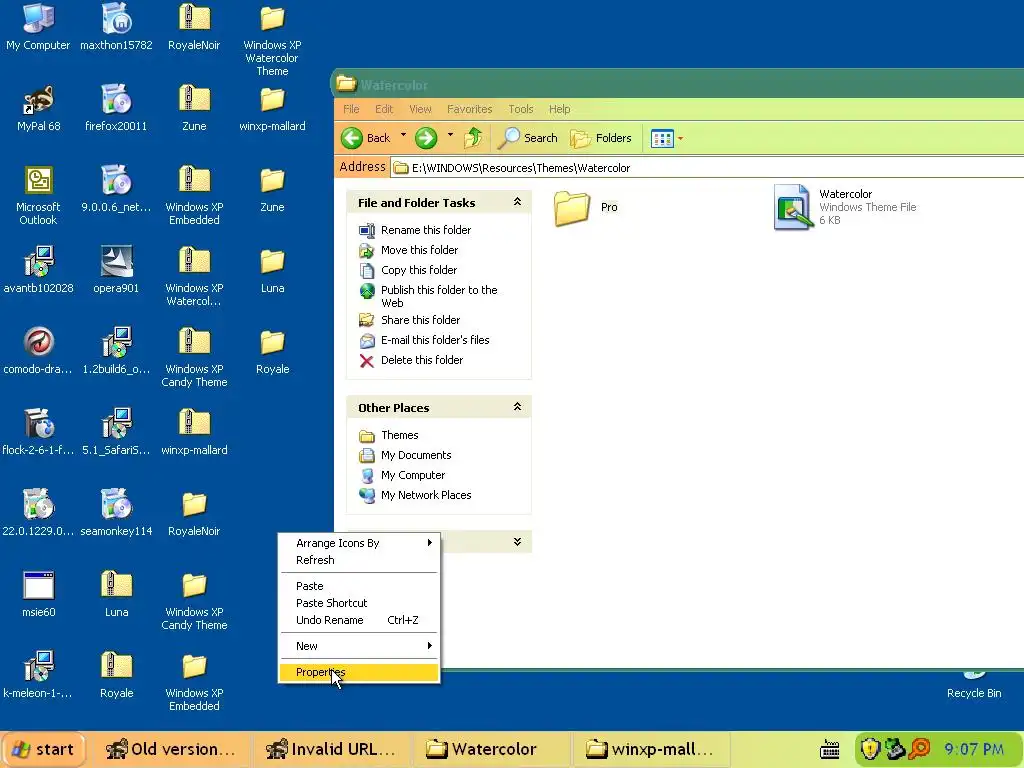
Task: Open Microsoft Outlook desktop icon
Action: [x=38, y=195]
